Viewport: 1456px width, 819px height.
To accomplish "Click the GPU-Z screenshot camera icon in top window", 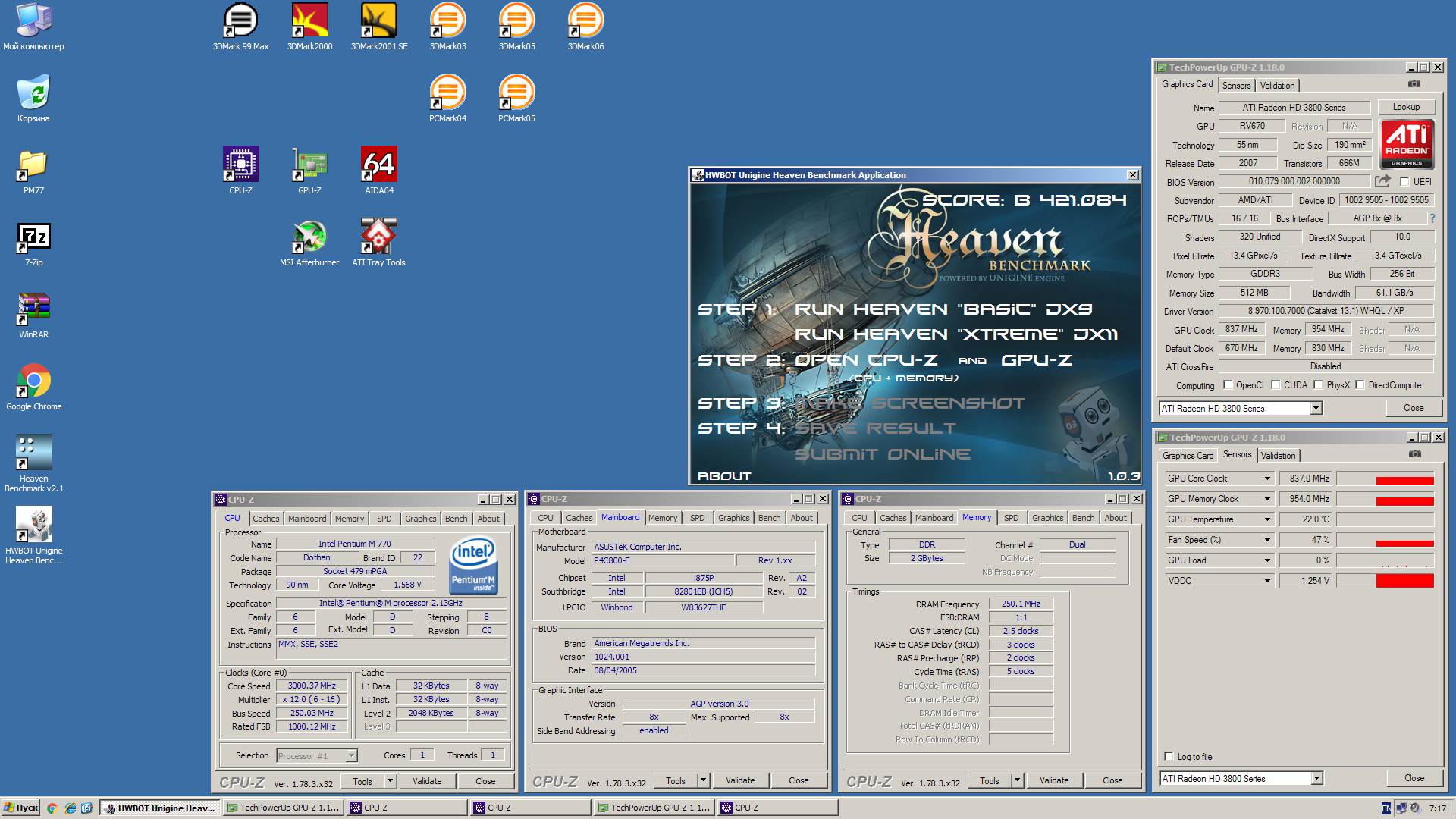I will [x=1414, y=84].
